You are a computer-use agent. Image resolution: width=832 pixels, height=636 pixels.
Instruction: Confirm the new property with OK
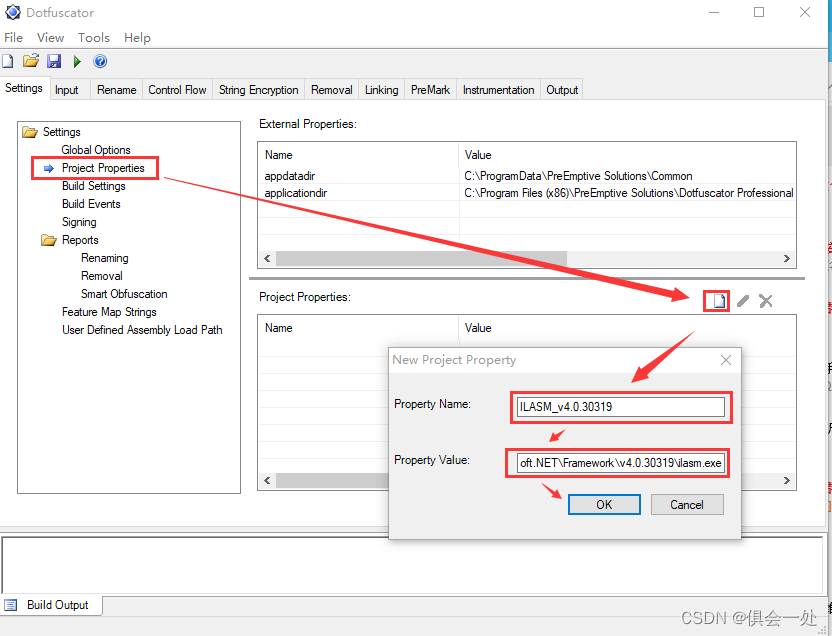coord(604,504)
